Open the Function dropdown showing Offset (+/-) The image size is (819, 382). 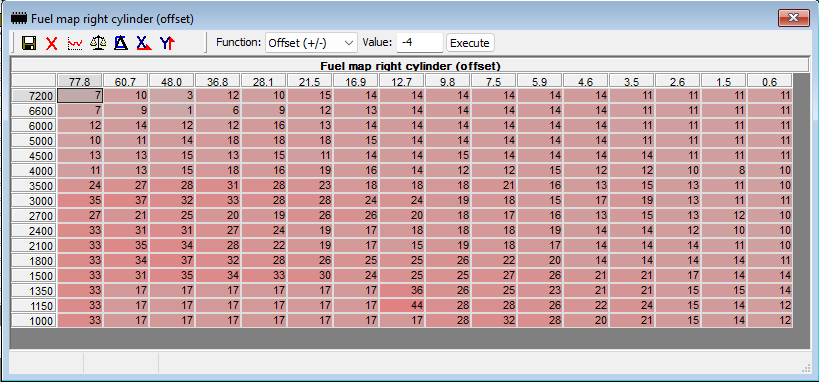point(311,43)
